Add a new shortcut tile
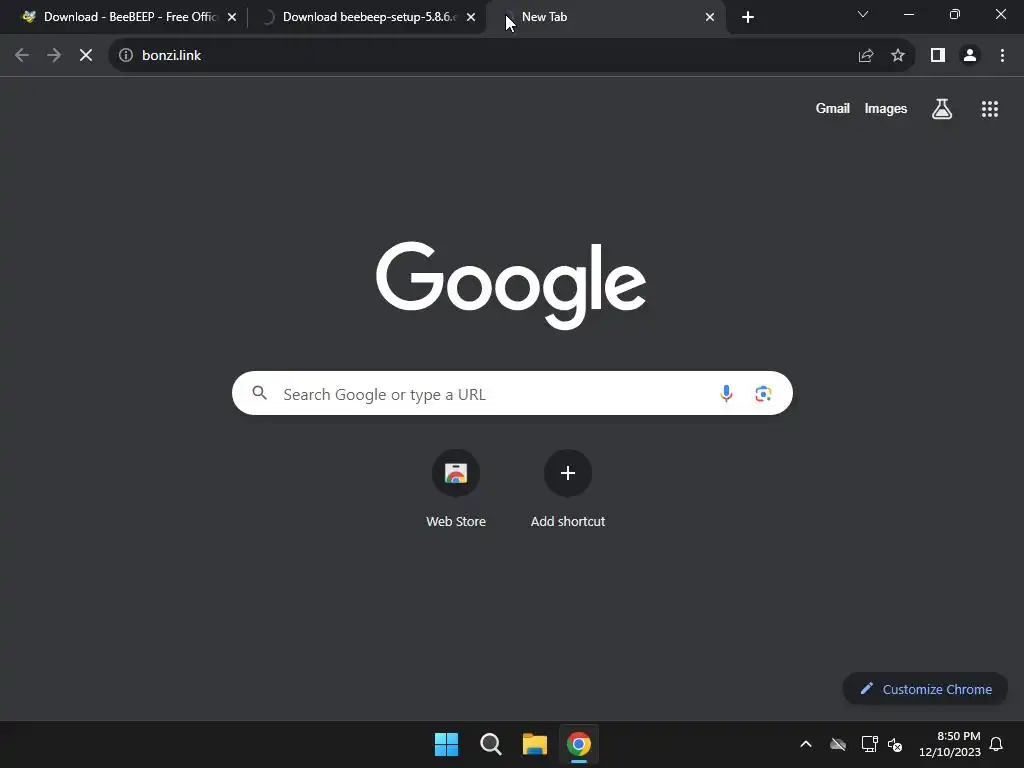The width and height of the screenshot is (1024, 768). pos(568,488)
